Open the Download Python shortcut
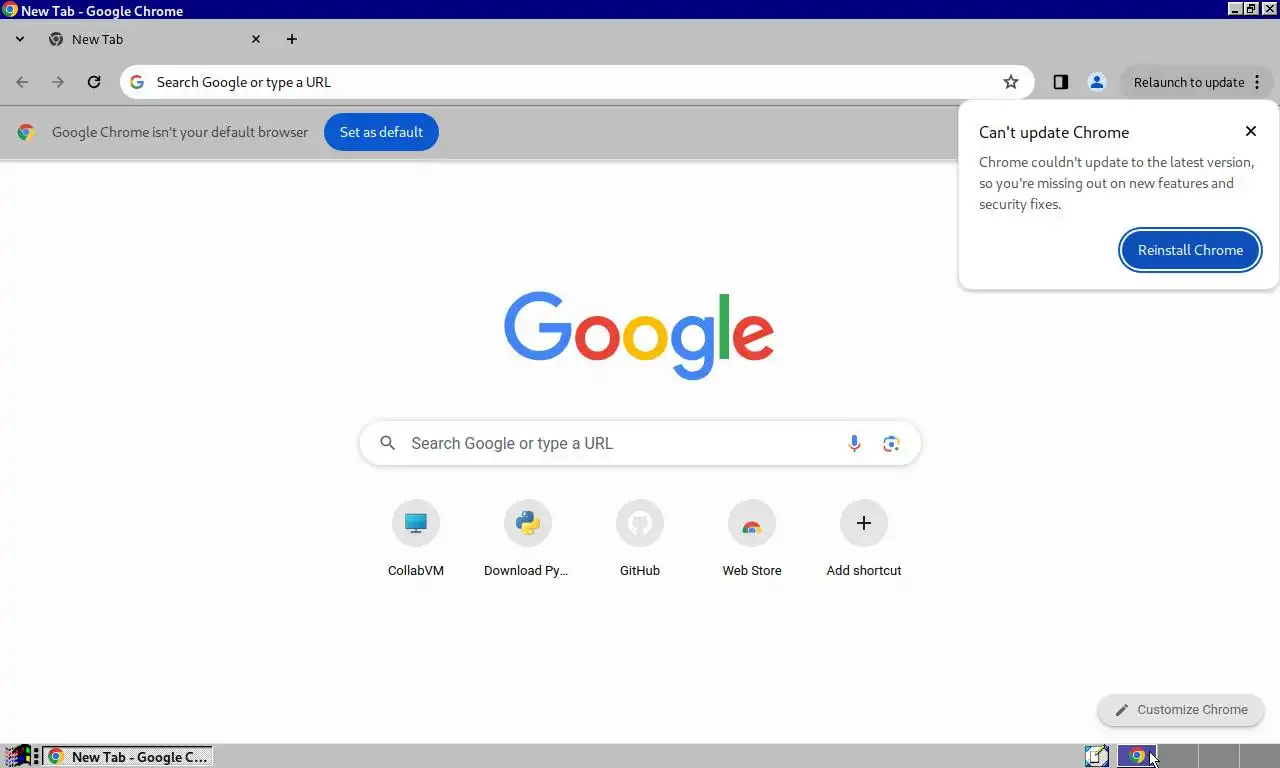This screenshot has height=768, width=1280. tap(527, 539)
